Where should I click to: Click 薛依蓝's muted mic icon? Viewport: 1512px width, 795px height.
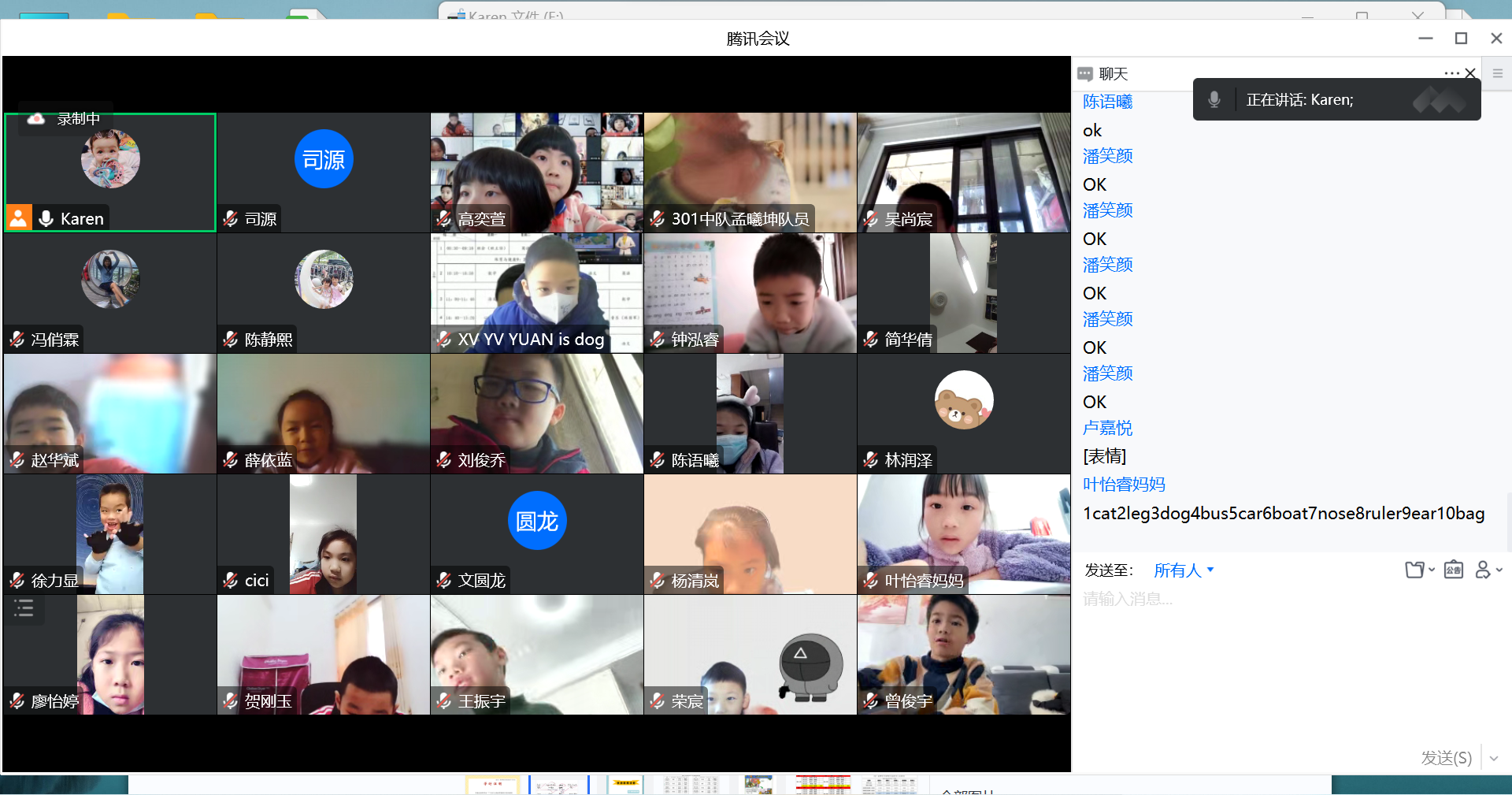click(231, 459)
